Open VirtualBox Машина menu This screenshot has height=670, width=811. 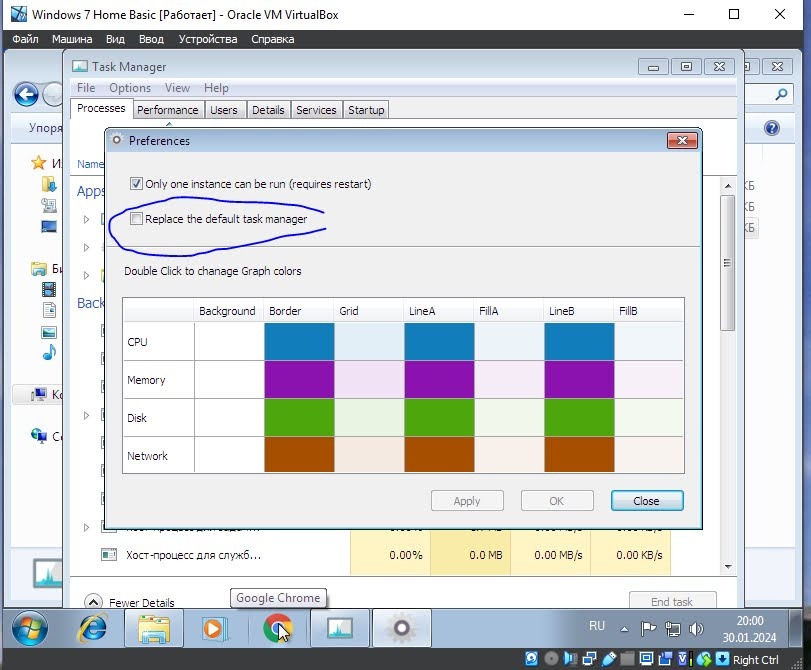click(x=72, y=39)
